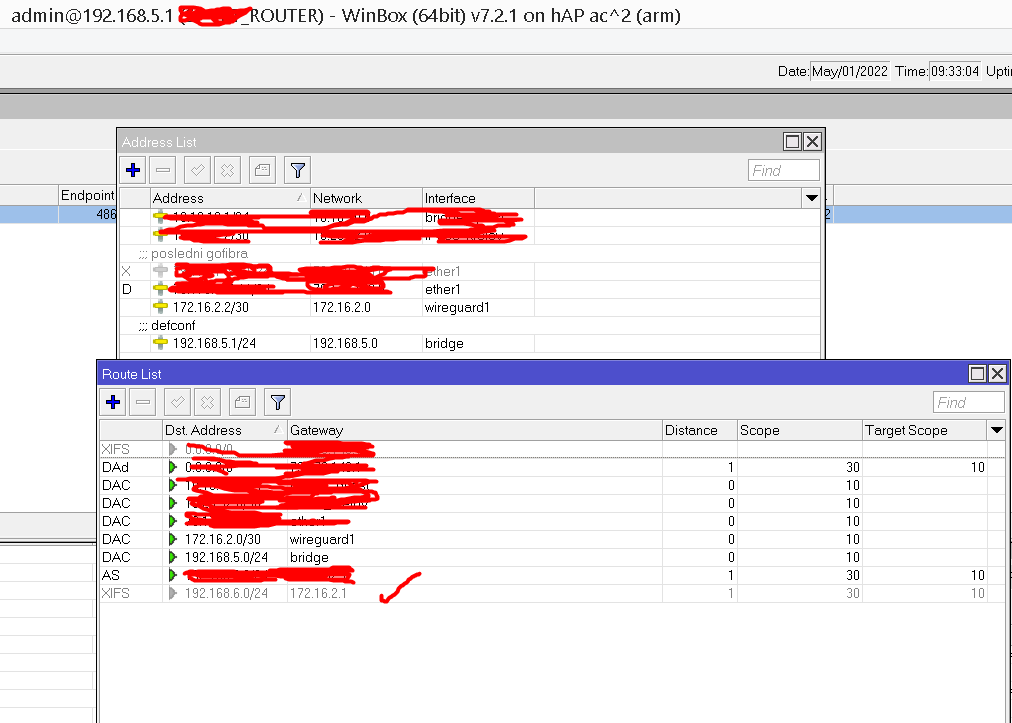Add new address in Address List window
The image size is (1012, 723).
[x=133, y=170]
